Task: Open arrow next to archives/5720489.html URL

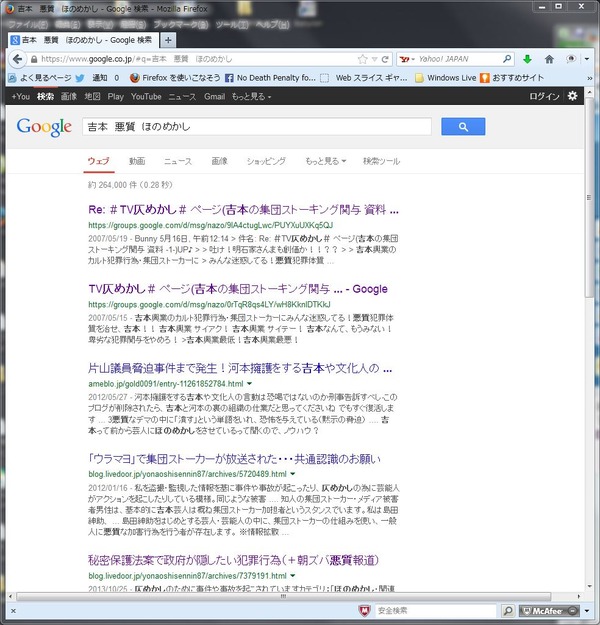Action: click(x=293, y=474)
